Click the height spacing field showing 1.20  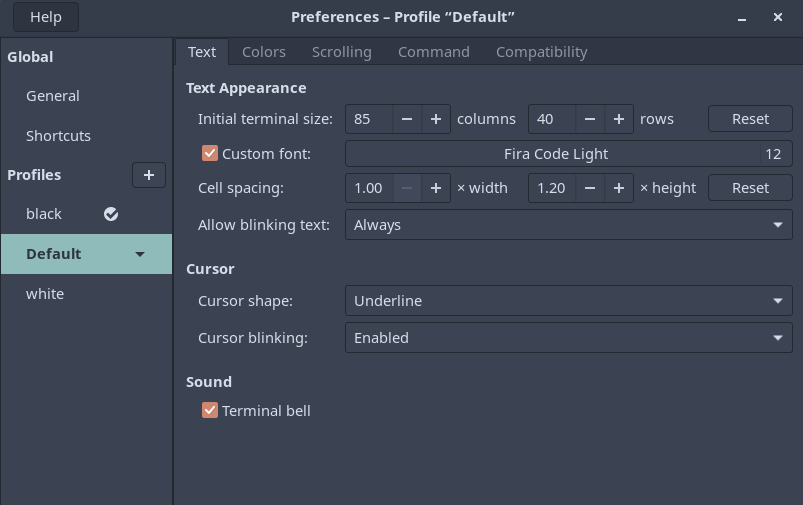[552, 188]
